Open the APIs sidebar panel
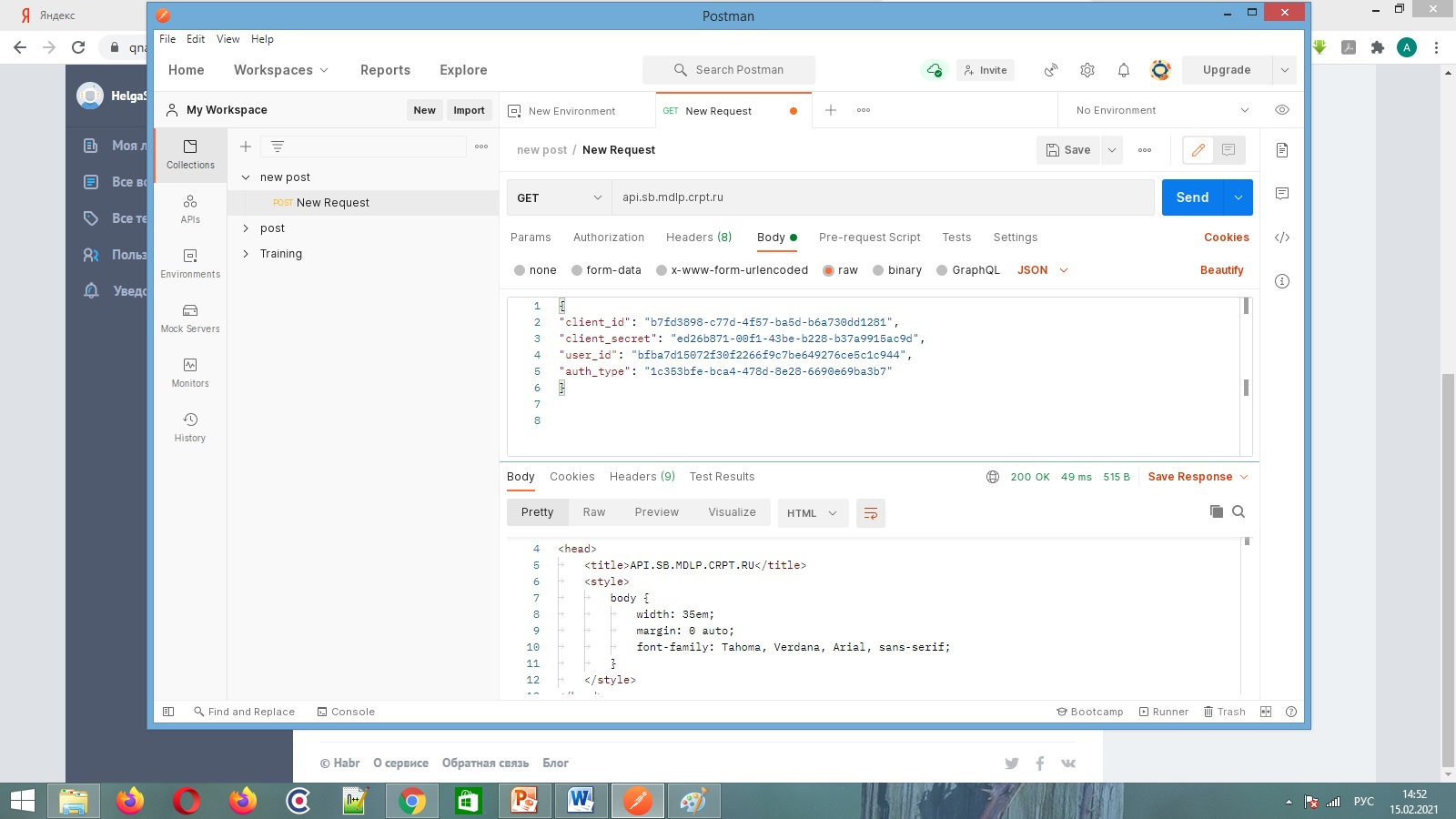 pyautogui.click(x=190, y=208)
